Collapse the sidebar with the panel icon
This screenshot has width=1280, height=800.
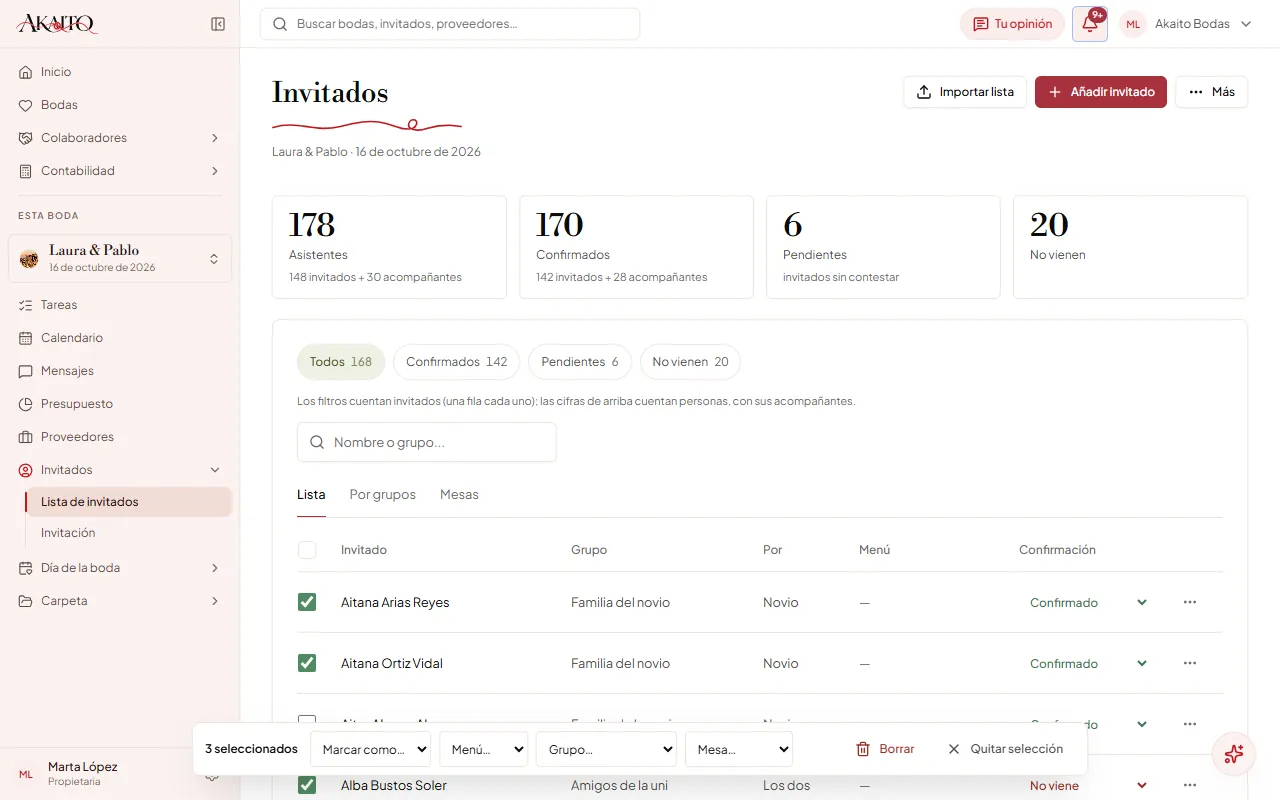218,24
